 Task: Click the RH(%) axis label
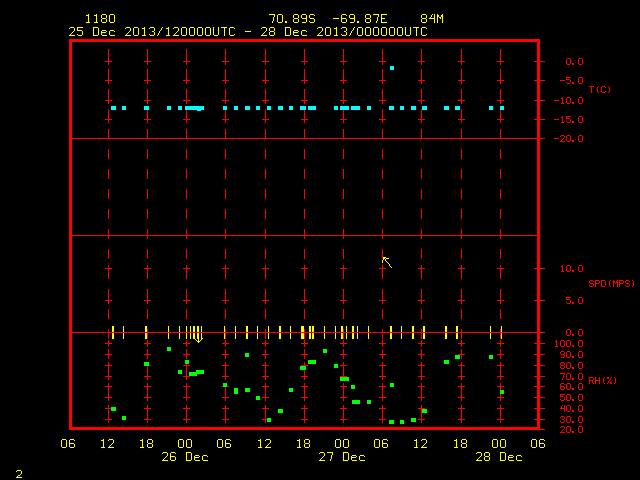tap(602, 380)
